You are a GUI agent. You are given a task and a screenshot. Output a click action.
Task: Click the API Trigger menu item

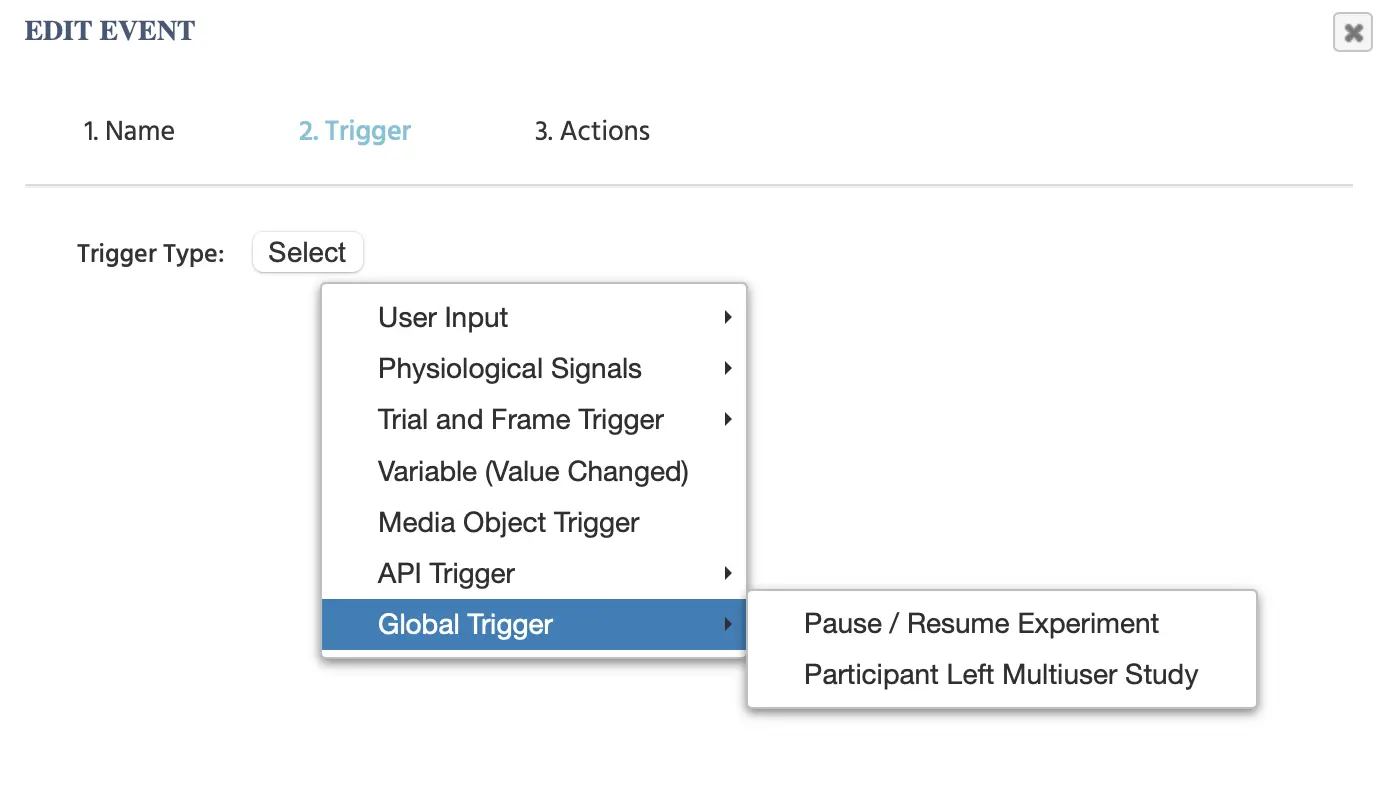coord(446,574)
